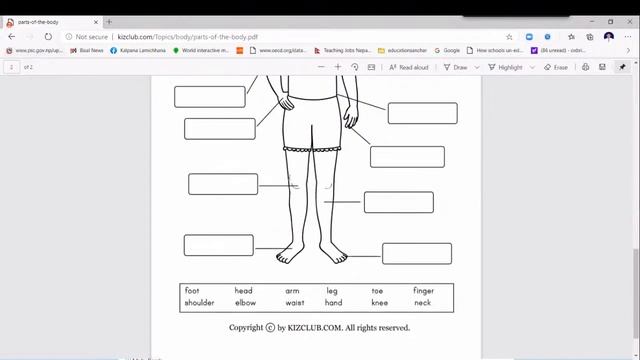
Task: Open the Baal News bookmark
Action: pyautogui.click(x=87, y=50)
